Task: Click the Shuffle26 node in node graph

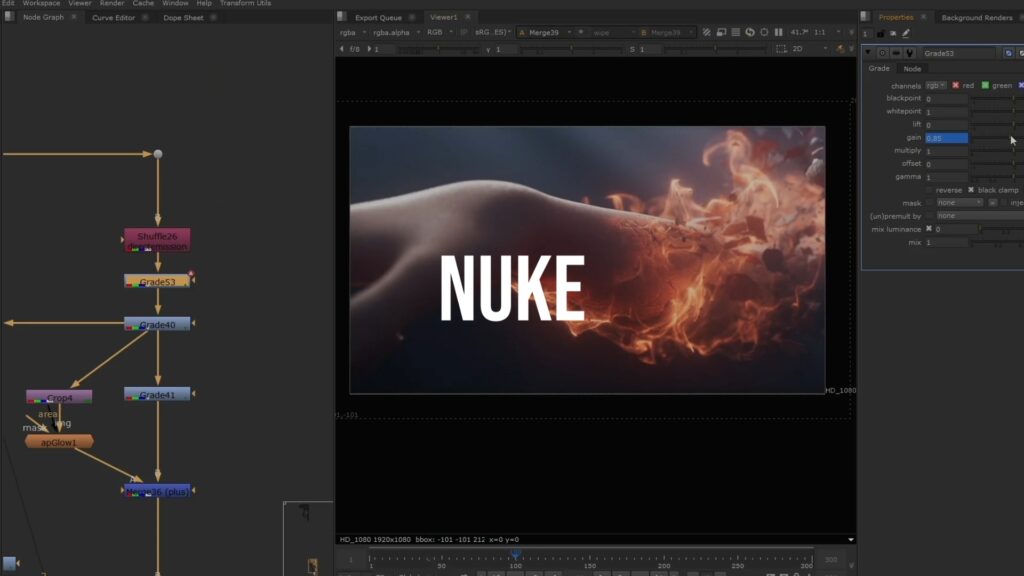Action: point(157,240)
